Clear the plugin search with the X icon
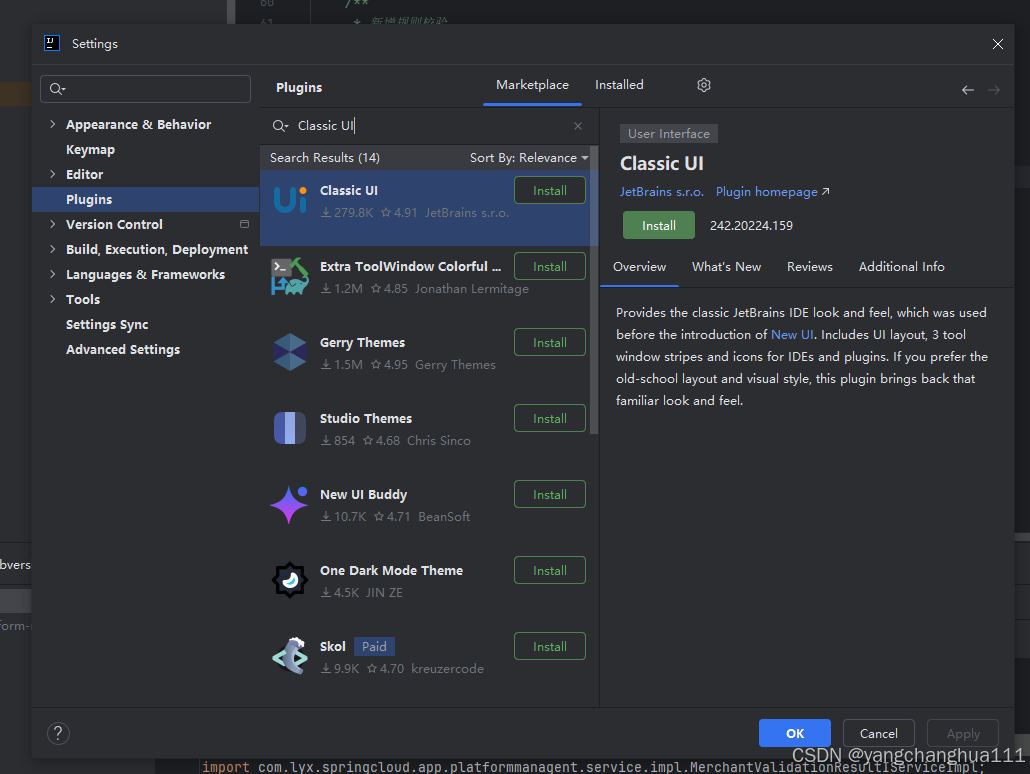The width and height of the screenshot is (1030, 774). coord(578,126)
